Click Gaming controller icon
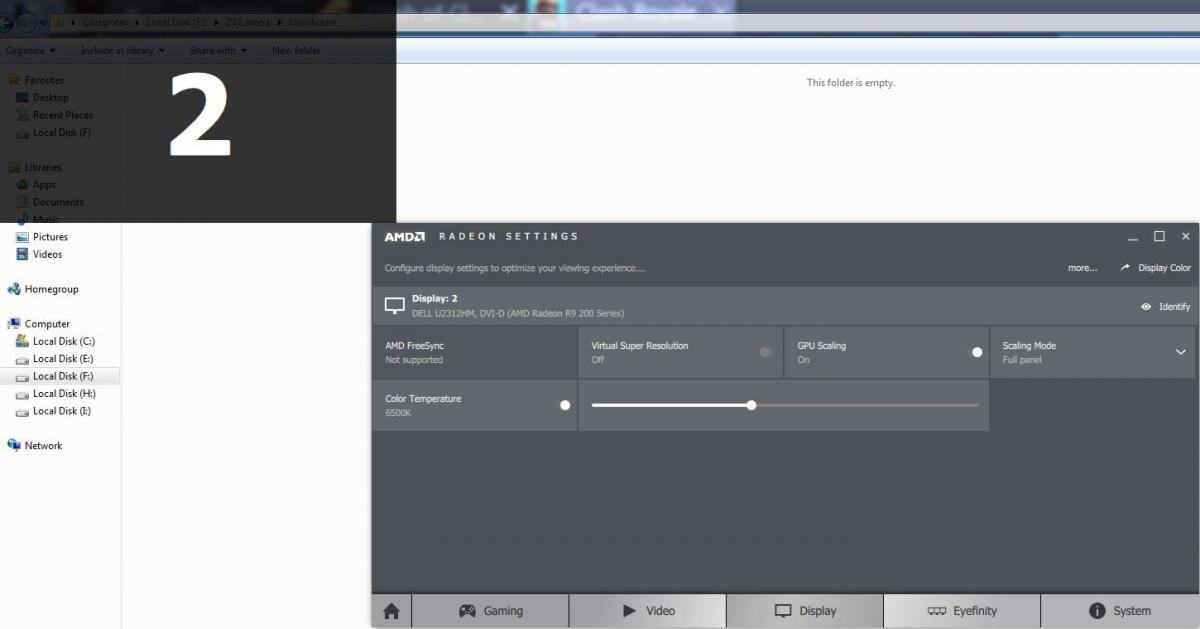This screenshot has width=1200, height=629. [x=467, y=611]
